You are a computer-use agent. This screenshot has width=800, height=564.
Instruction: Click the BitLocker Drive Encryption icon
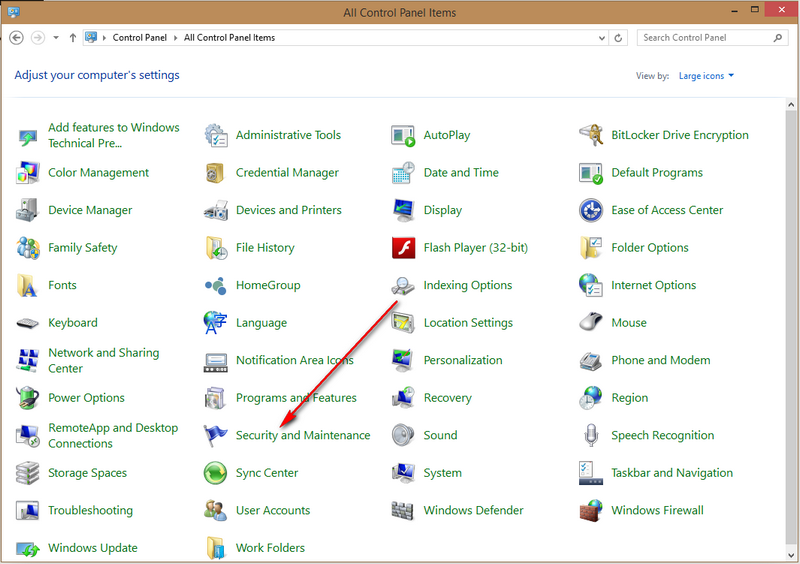591,135
